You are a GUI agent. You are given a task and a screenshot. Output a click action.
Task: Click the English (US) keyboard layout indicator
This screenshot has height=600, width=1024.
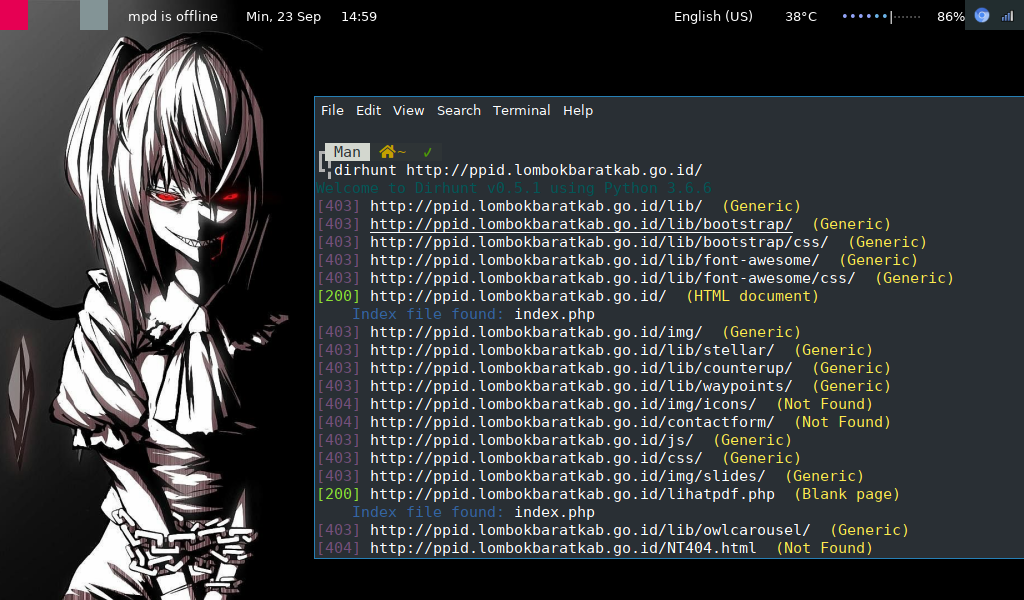713,16
